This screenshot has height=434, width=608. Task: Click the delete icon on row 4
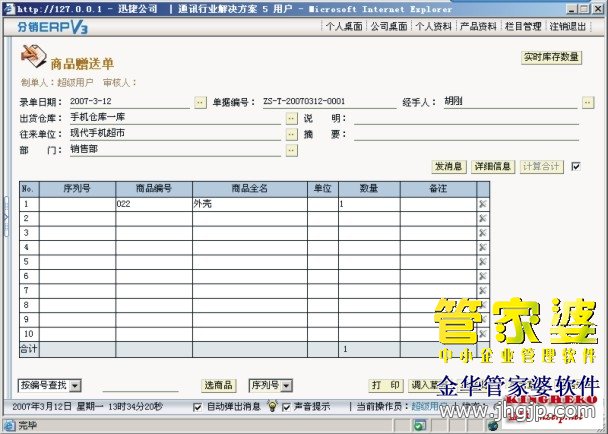point(483,247)
